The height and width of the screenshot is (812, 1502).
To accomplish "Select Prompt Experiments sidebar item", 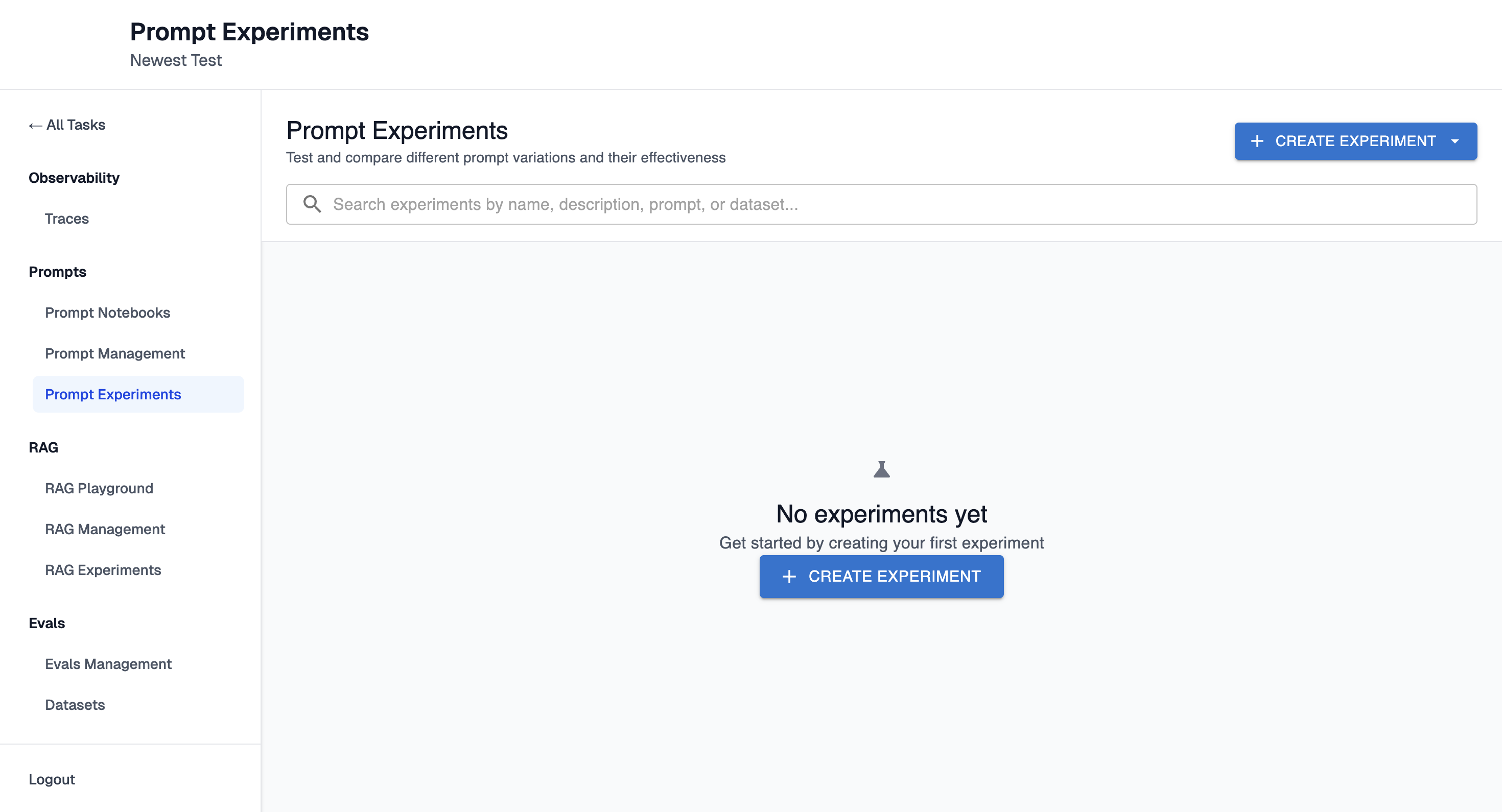I will (112, 394).
